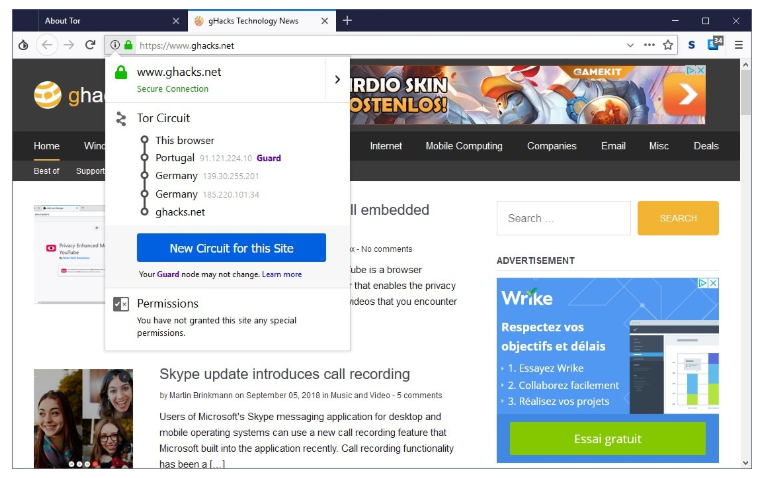Maximize the browser window
Screen dimensions: 760x478
[x=705, y=20]
